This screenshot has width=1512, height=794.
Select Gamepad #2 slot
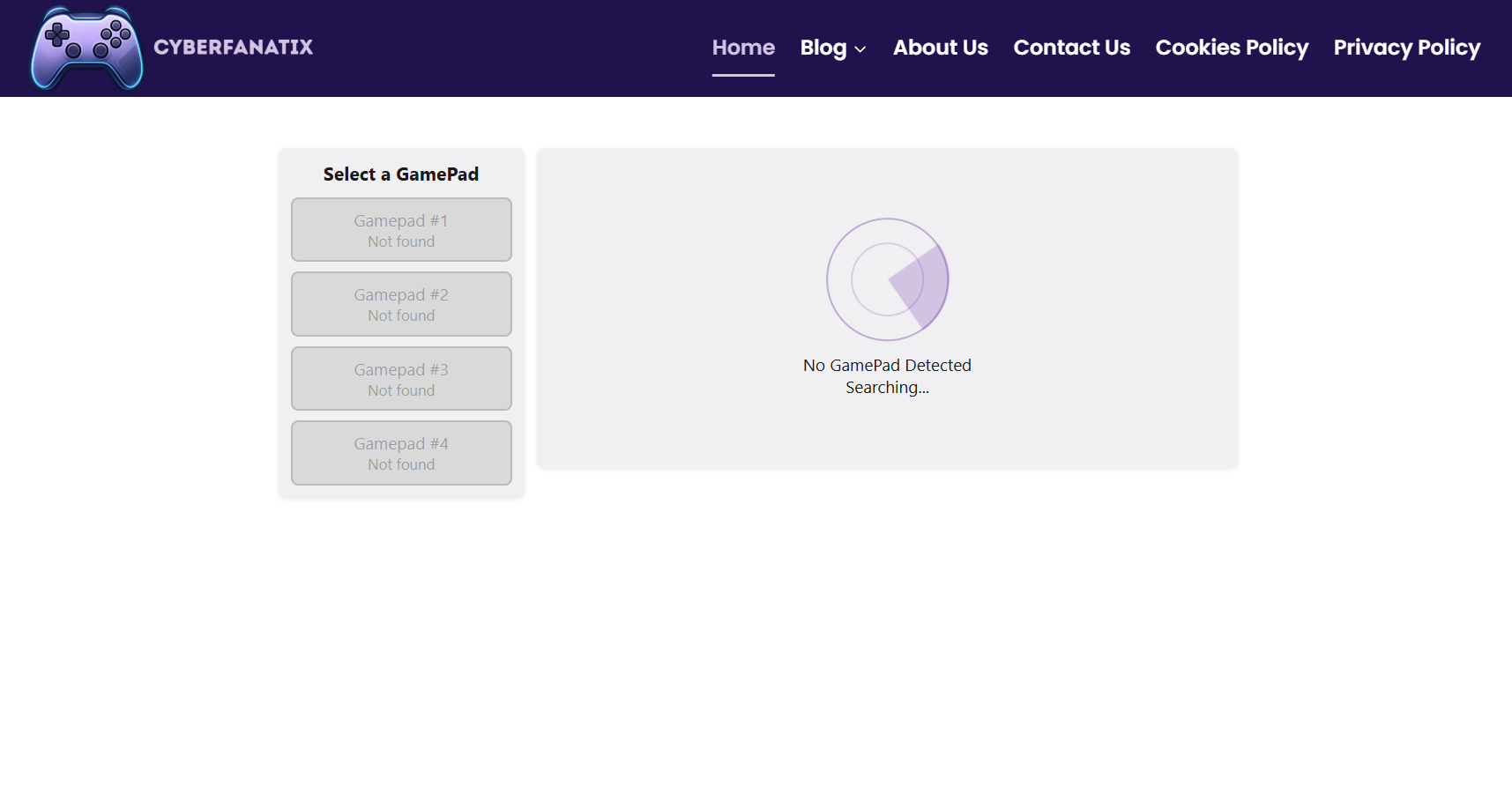401,303
